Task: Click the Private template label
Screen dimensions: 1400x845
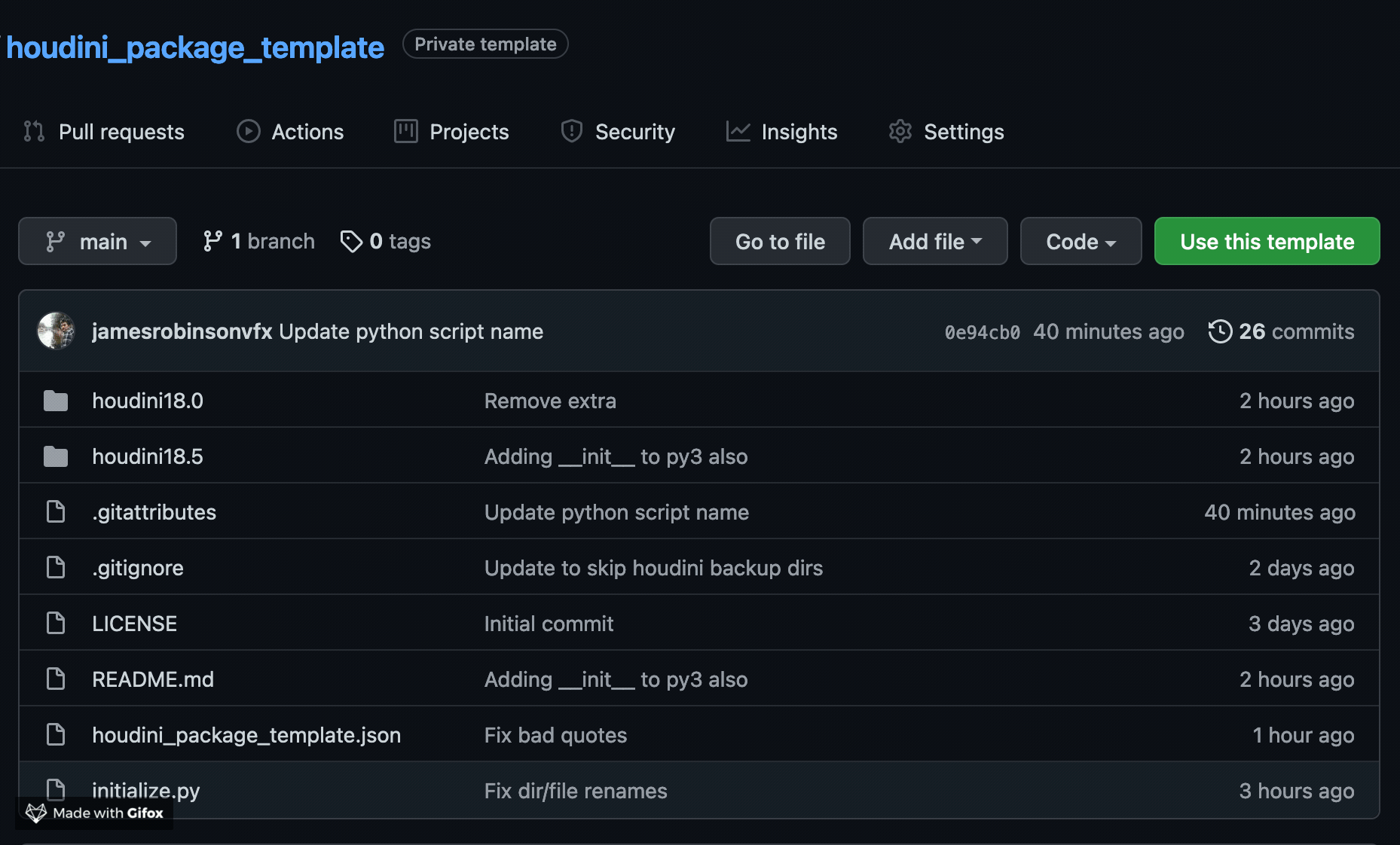Action: click(485, 44)
